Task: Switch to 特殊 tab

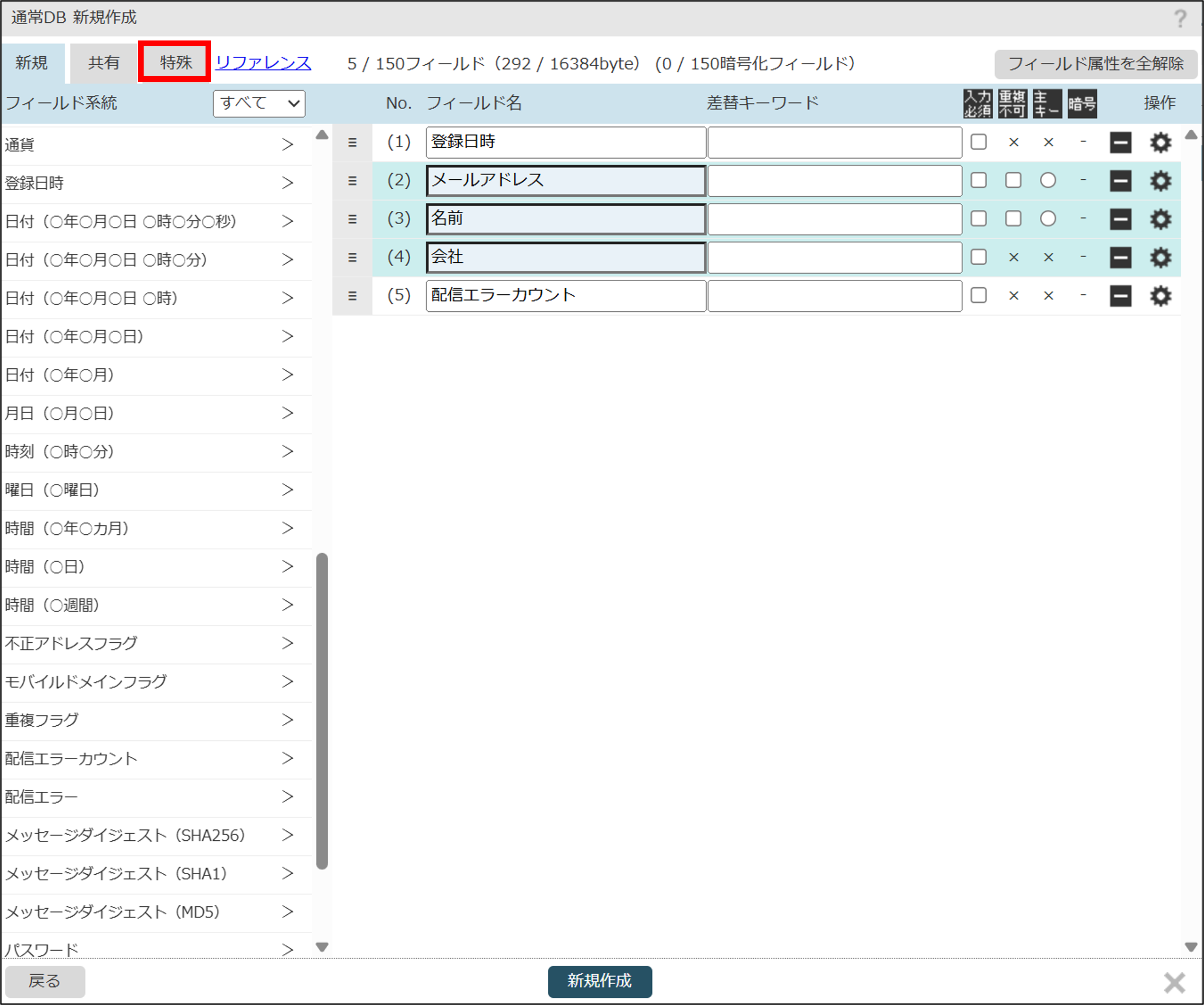Action: (175, 62)
